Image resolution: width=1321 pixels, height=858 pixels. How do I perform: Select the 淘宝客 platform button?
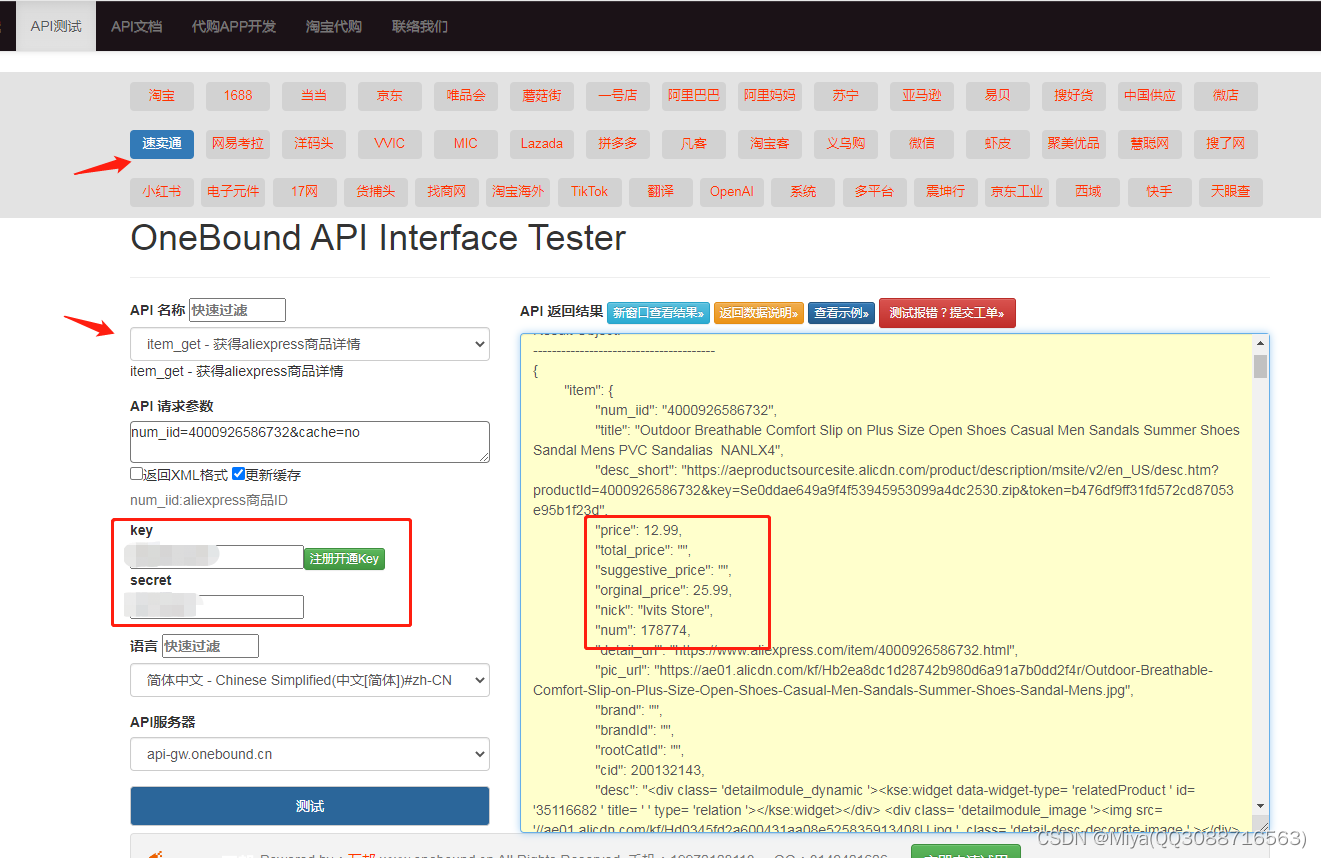[x=770, y=144]
